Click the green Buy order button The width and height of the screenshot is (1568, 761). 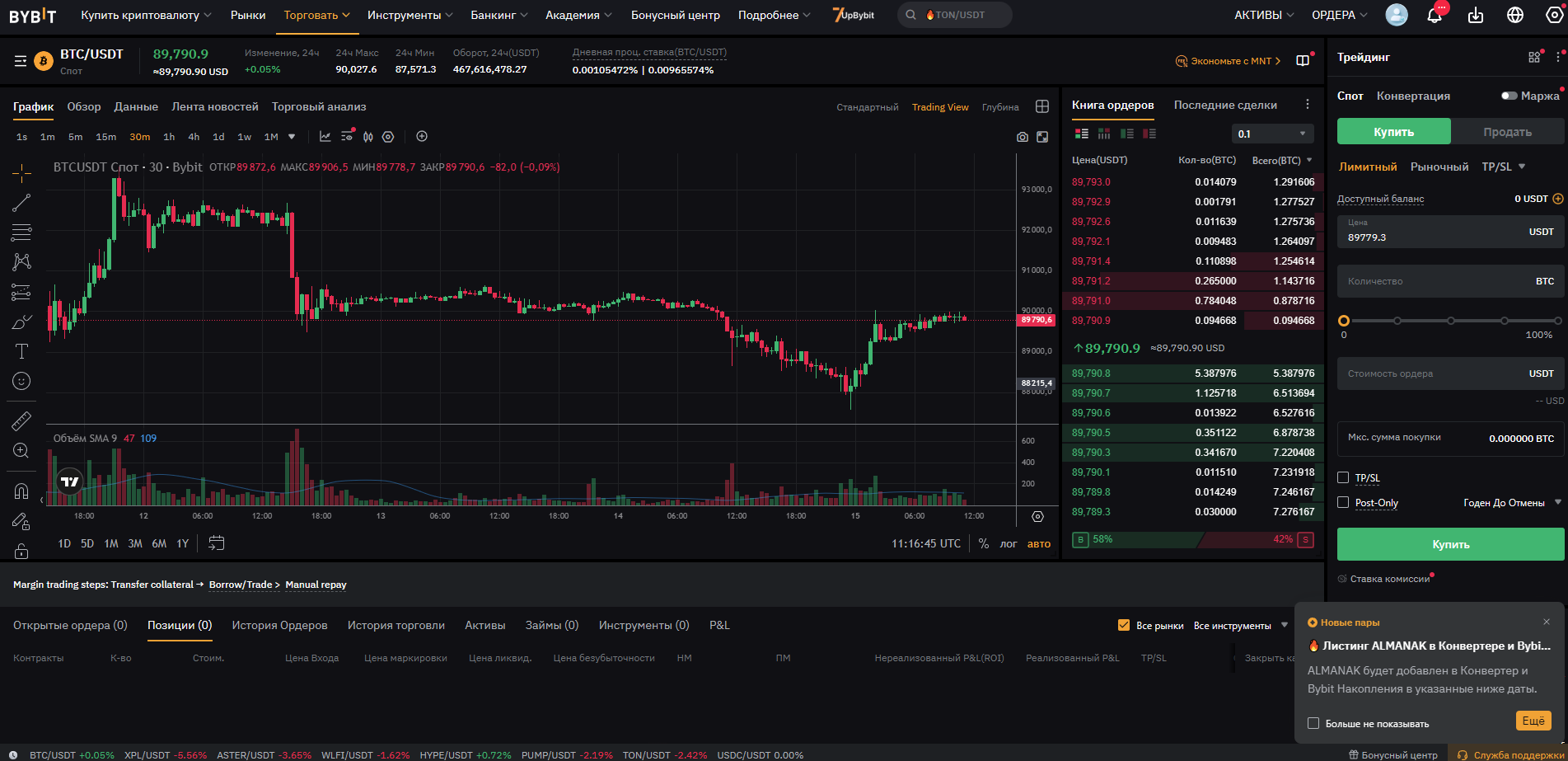[1450, 544]
